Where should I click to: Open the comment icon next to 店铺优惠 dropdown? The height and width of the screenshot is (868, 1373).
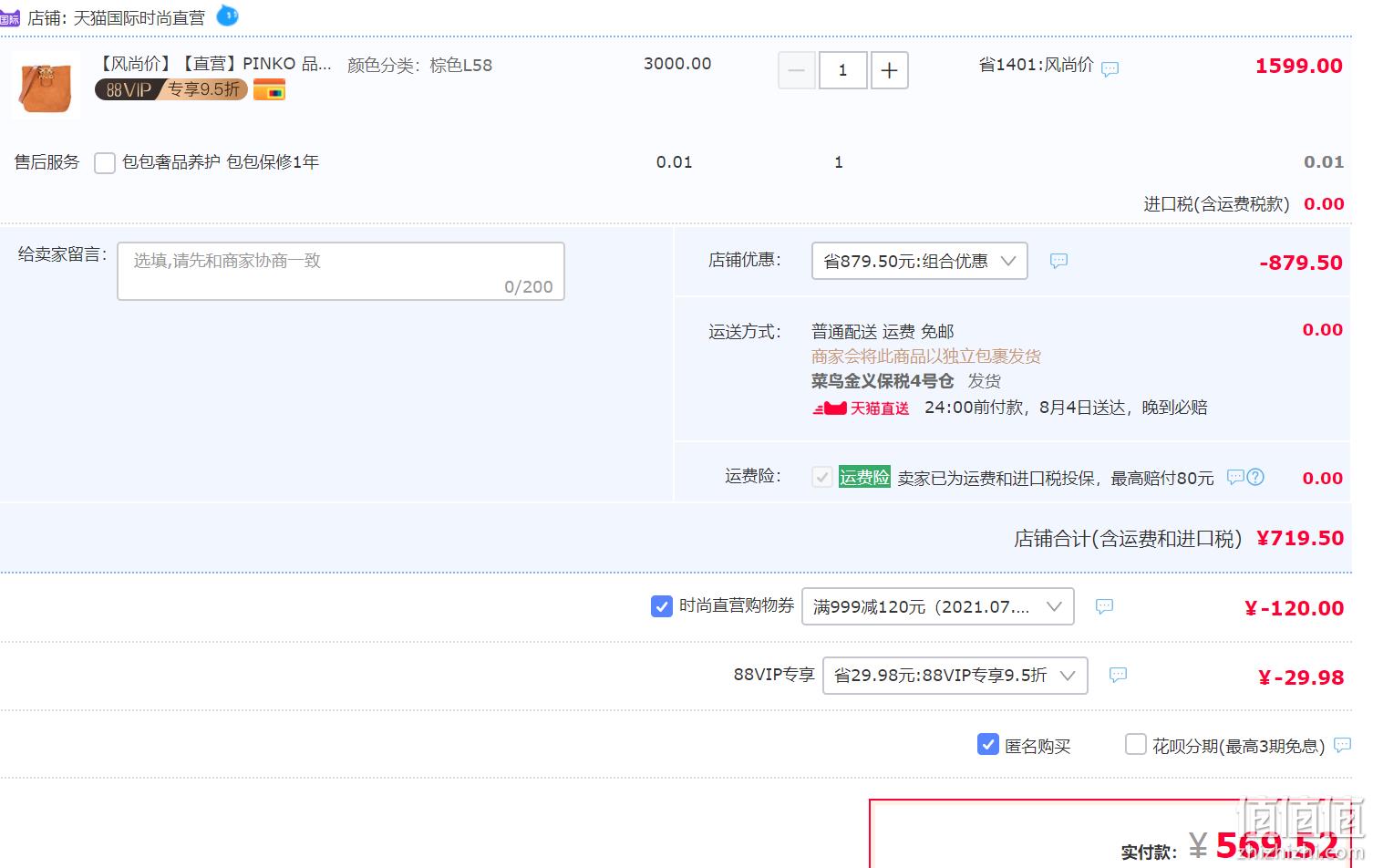[x=1058, y=261]
